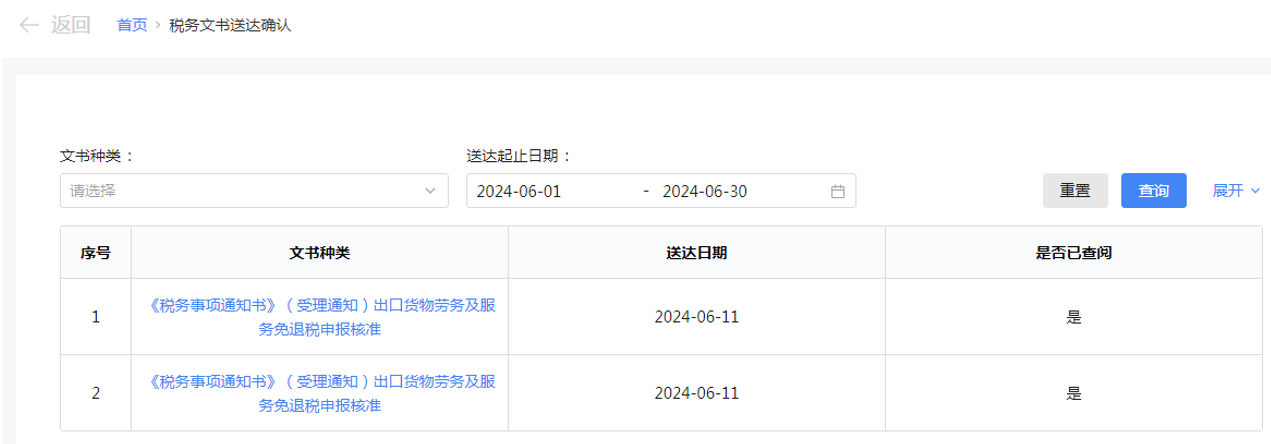Click the back arrow icon

click(28, 24)
